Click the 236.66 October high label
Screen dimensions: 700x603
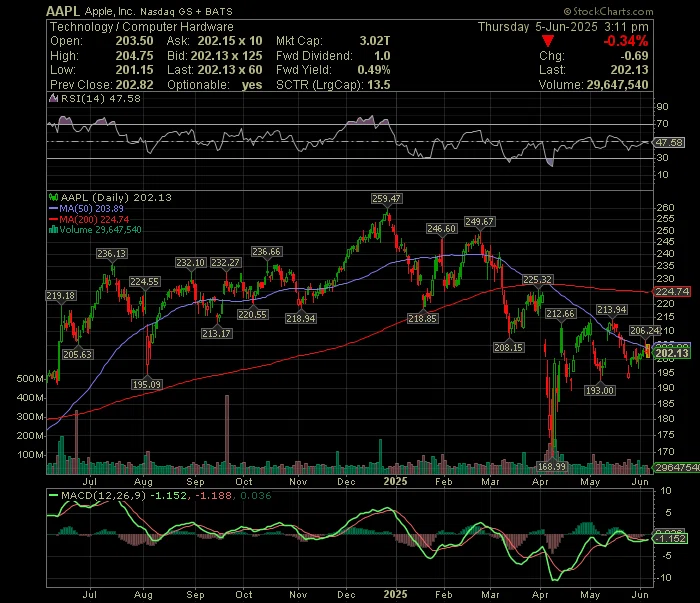[266, 252]
